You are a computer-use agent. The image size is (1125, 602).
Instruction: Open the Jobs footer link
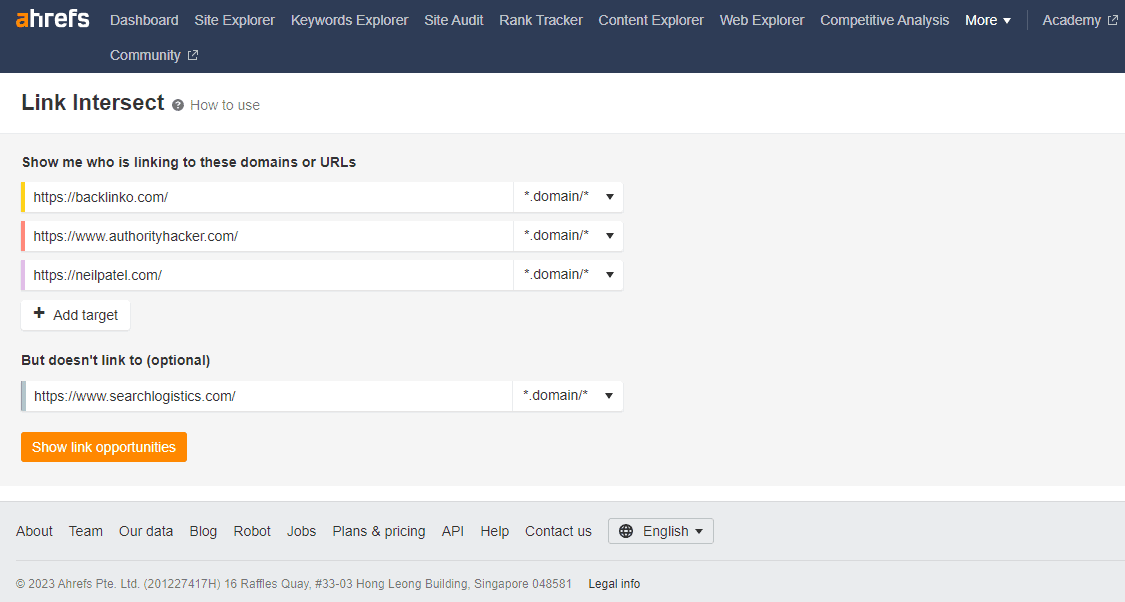301,531
